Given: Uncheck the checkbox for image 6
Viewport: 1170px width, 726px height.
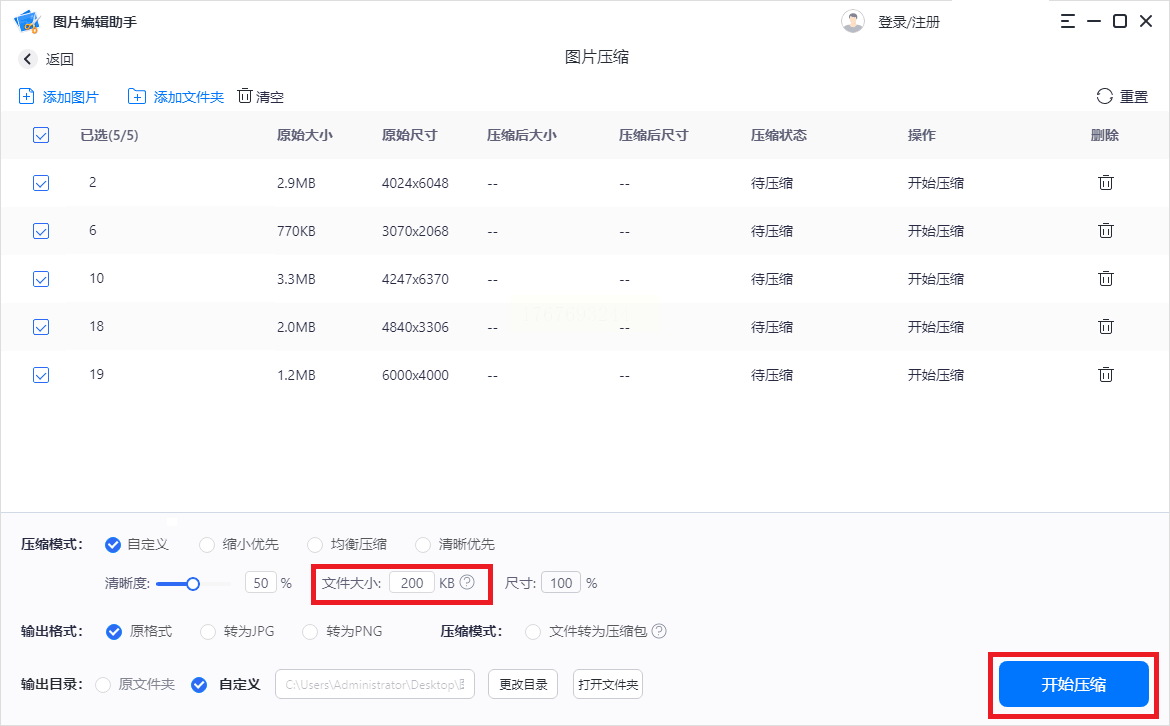Looking at the screenshot, I should pyautogui.click(x=41, y=231).
